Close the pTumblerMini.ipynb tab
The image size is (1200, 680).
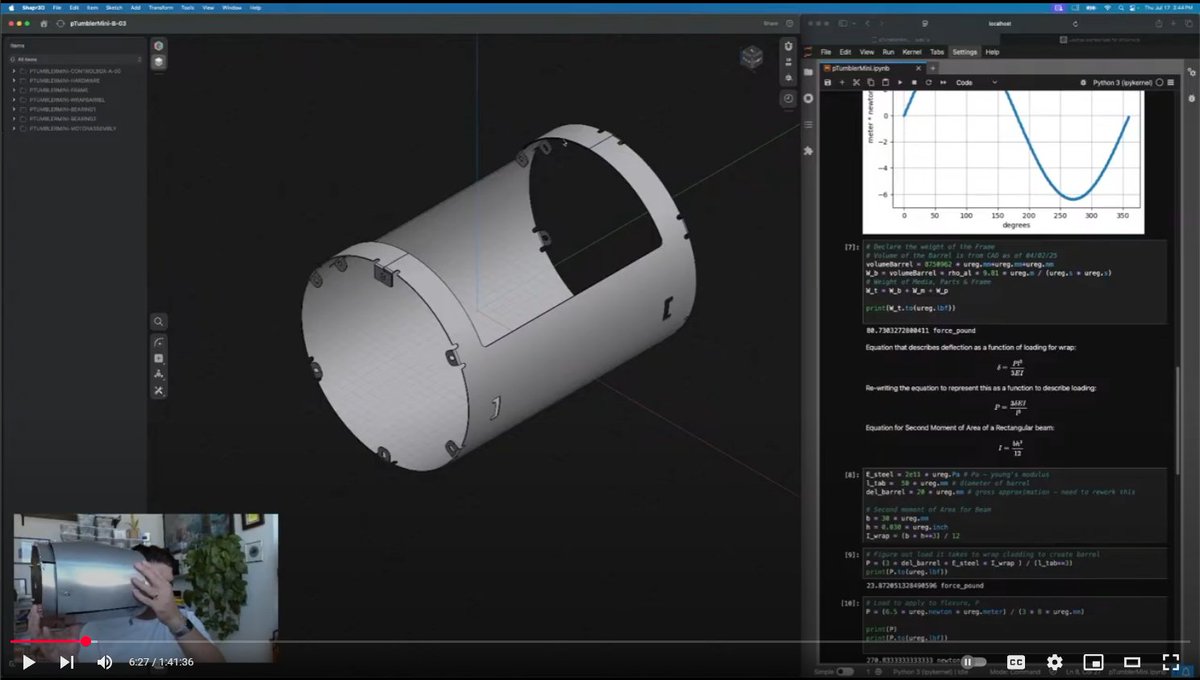[x=917, y=67]
